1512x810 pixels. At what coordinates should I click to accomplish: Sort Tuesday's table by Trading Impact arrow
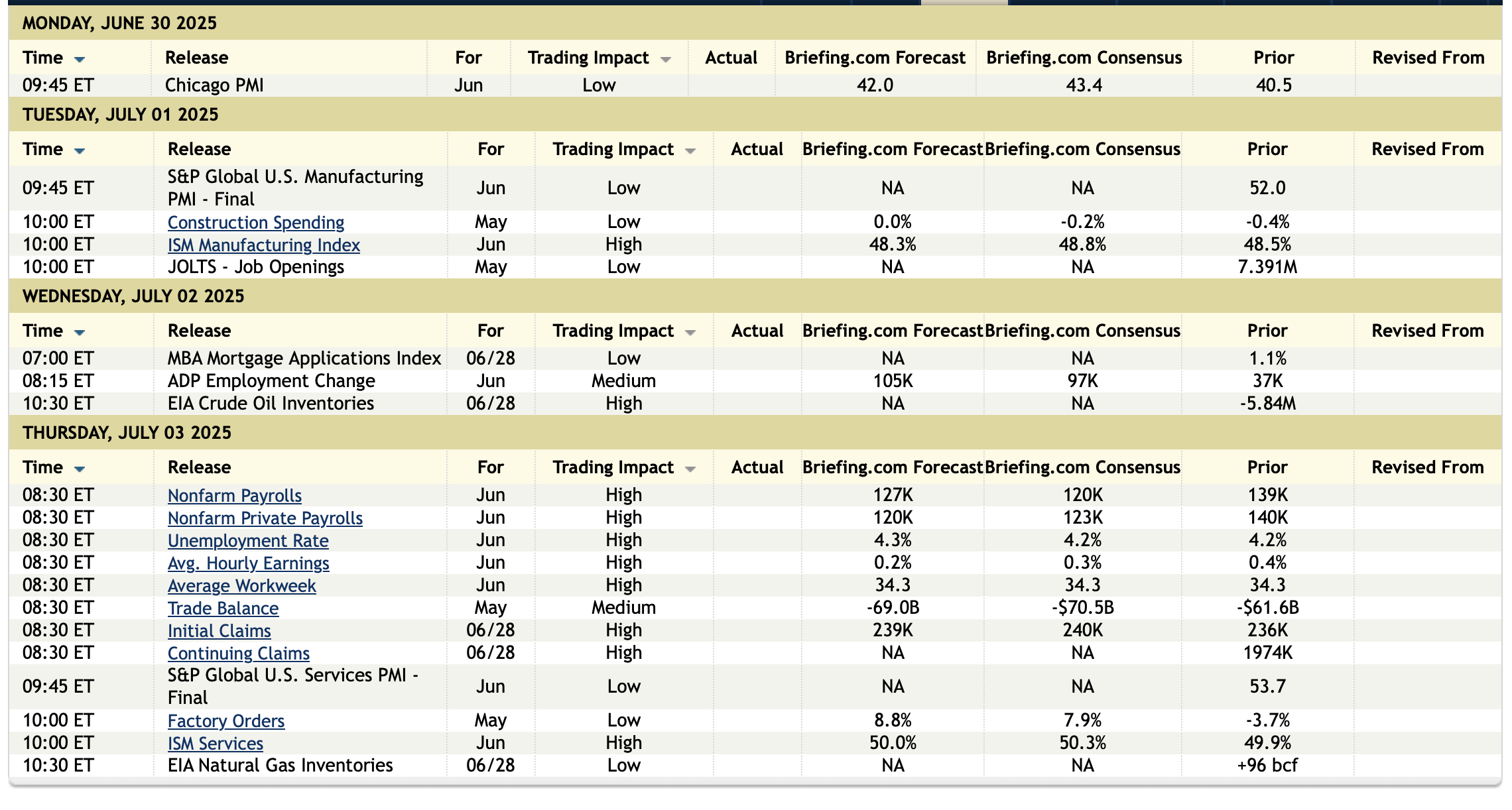(x=690, y=151)
